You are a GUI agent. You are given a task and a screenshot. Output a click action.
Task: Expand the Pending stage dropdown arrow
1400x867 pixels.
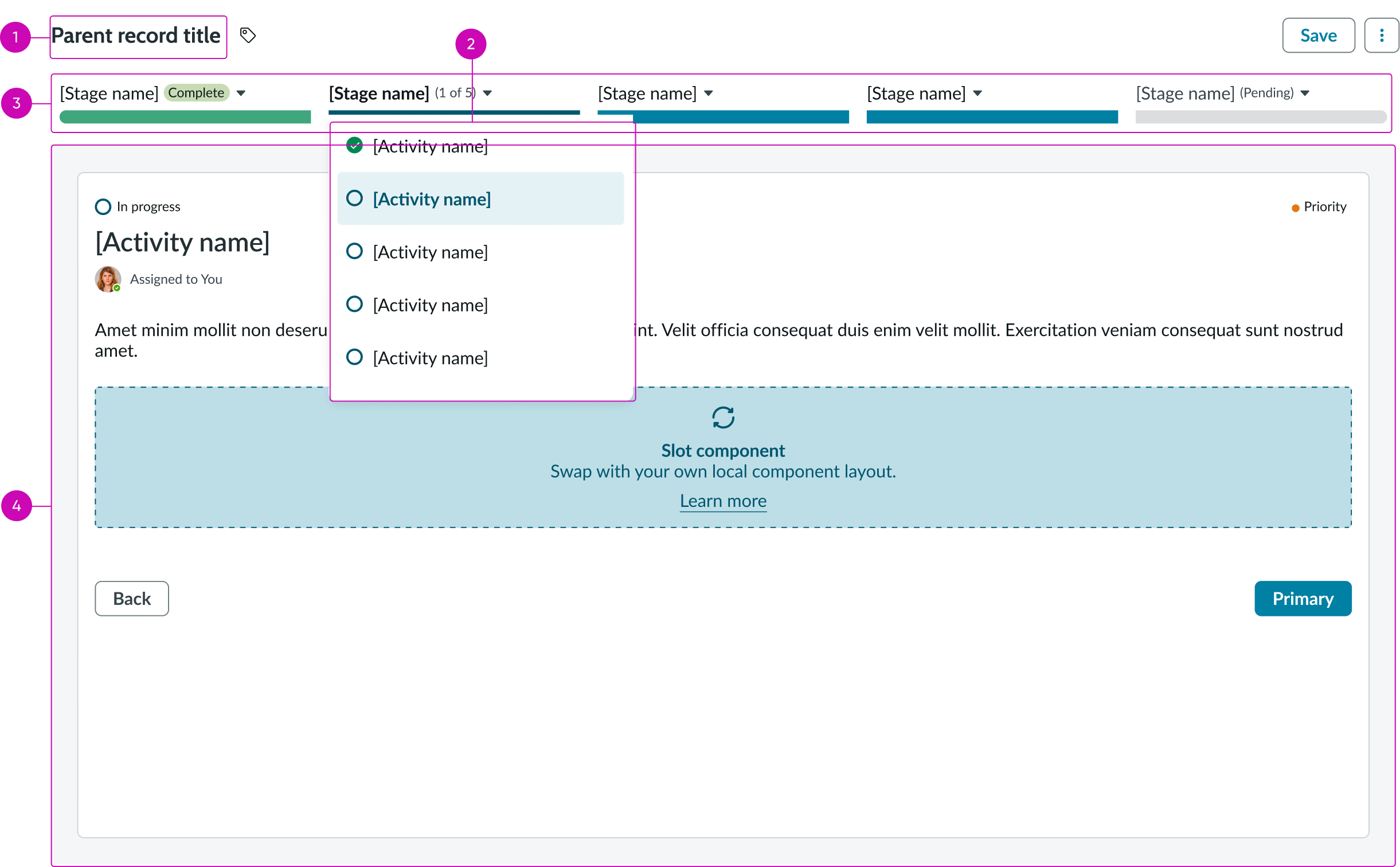click(1305, 93)
